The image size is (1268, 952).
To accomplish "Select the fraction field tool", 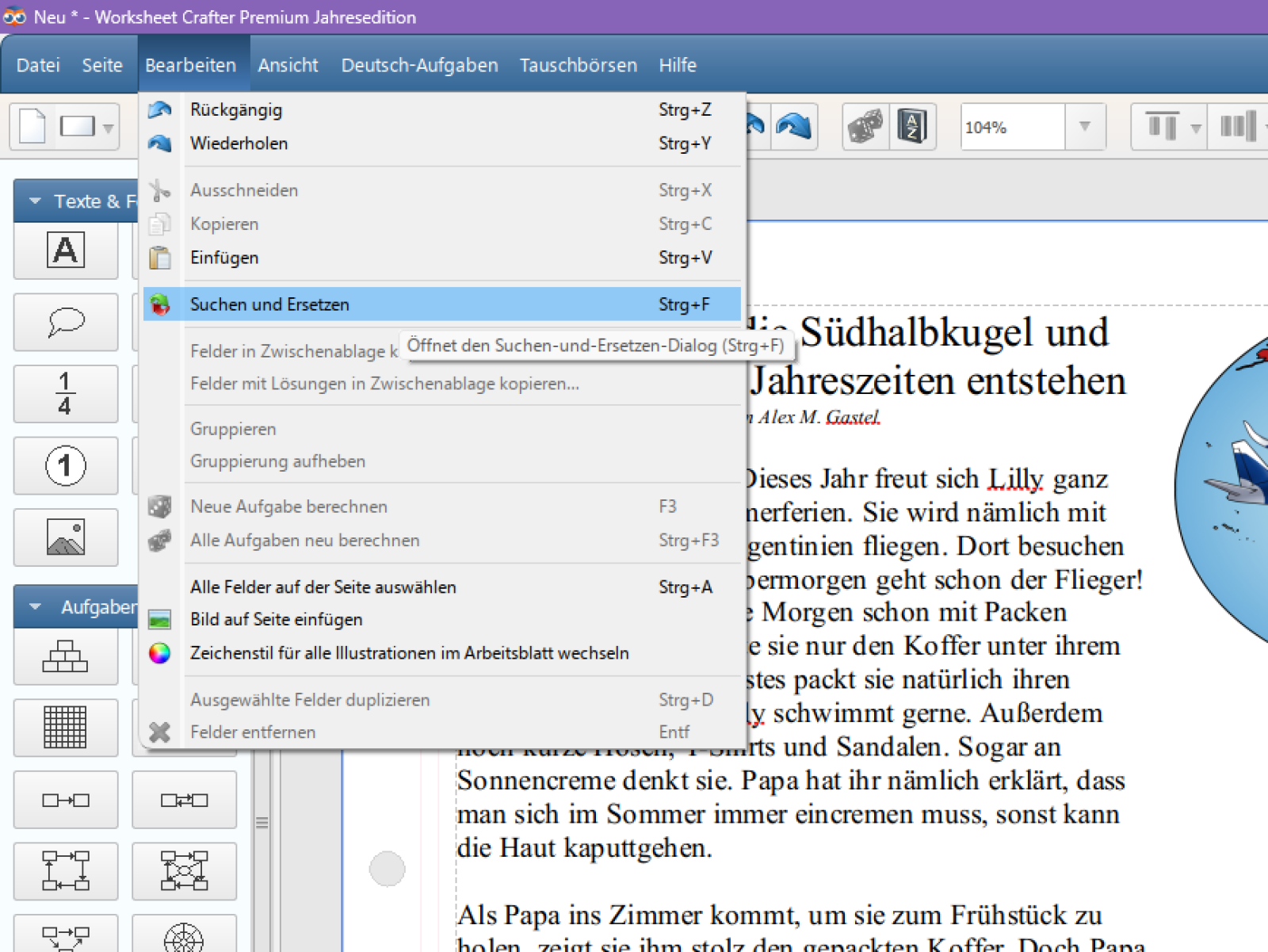I will pos(66,394).
